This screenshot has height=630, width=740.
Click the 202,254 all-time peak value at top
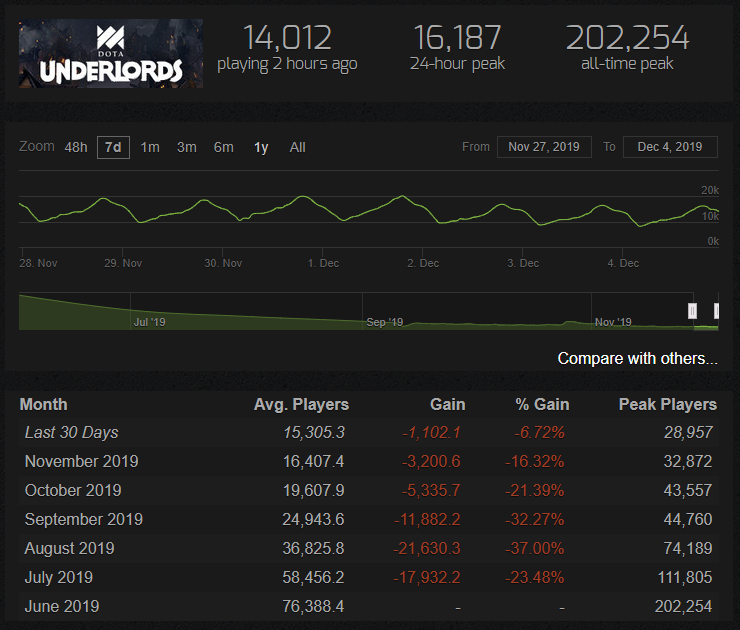pos(627,38)
